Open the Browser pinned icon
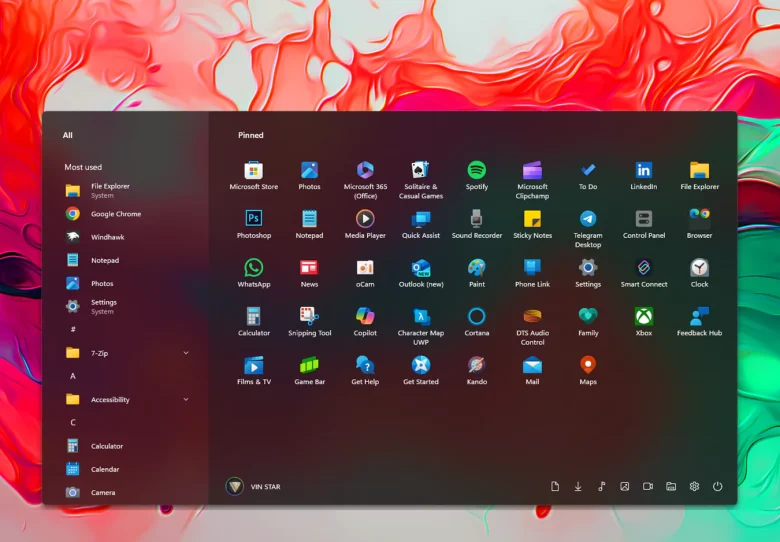The height and width of the screenshot is (542, 780). (699, 224)
